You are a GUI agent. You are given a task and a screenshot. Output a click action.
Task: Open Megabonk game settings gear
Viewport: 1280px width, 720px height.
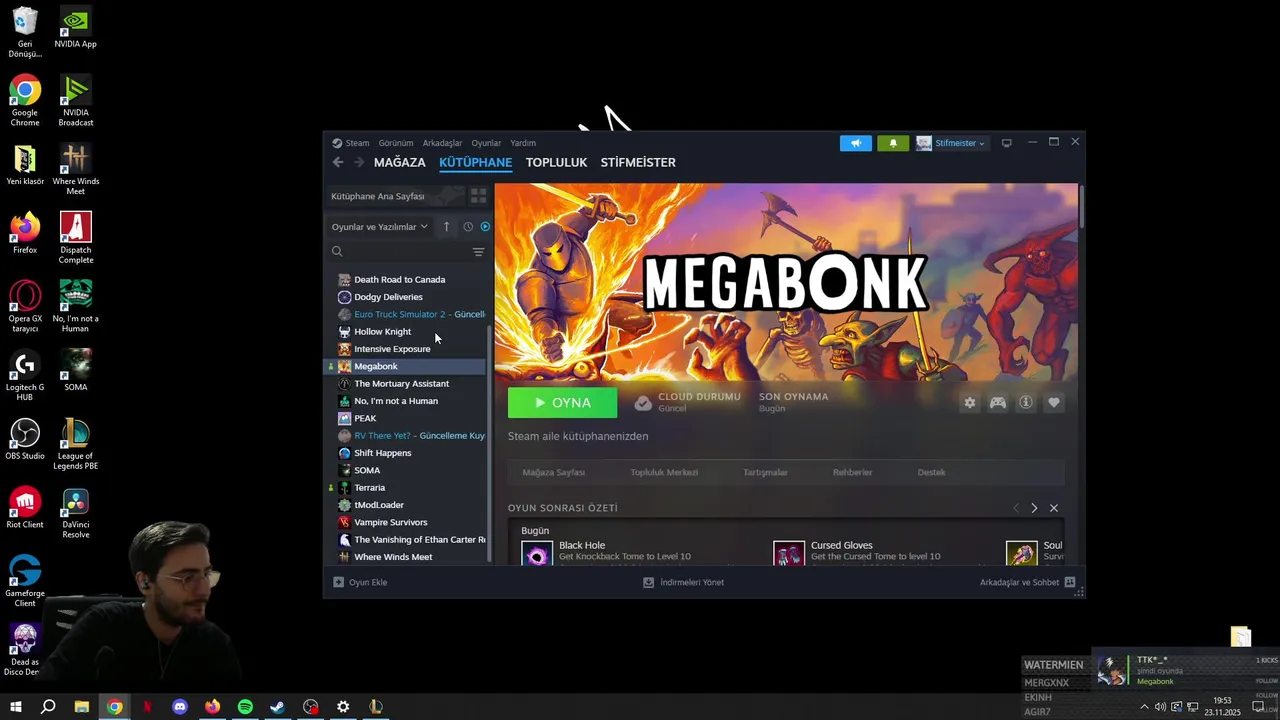[969, 402]
